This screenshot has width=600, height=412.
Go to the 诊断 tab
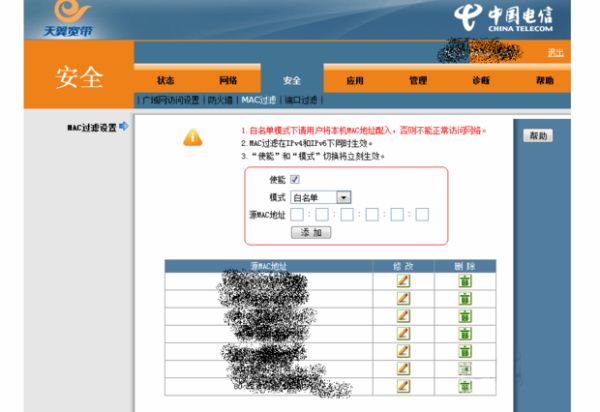480,80
